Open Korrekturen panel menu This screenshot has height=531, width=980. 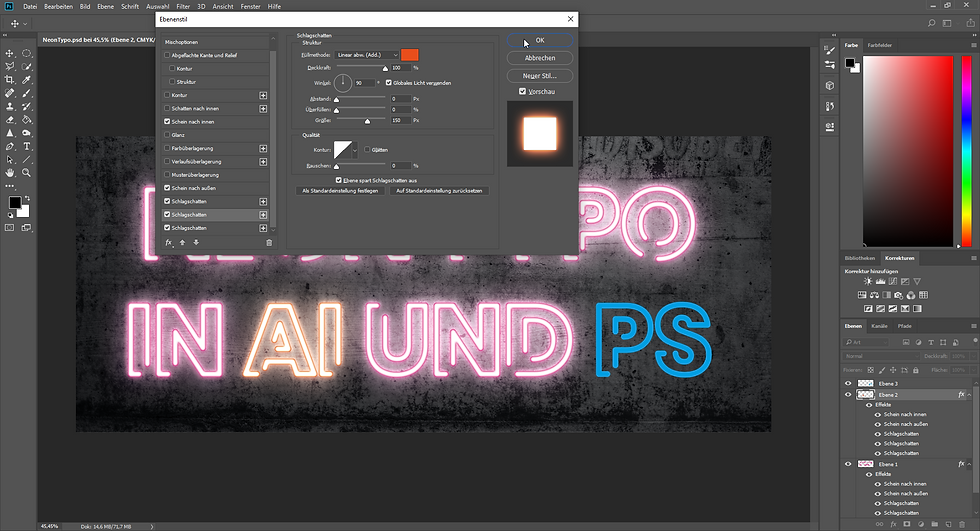(974, 258)
